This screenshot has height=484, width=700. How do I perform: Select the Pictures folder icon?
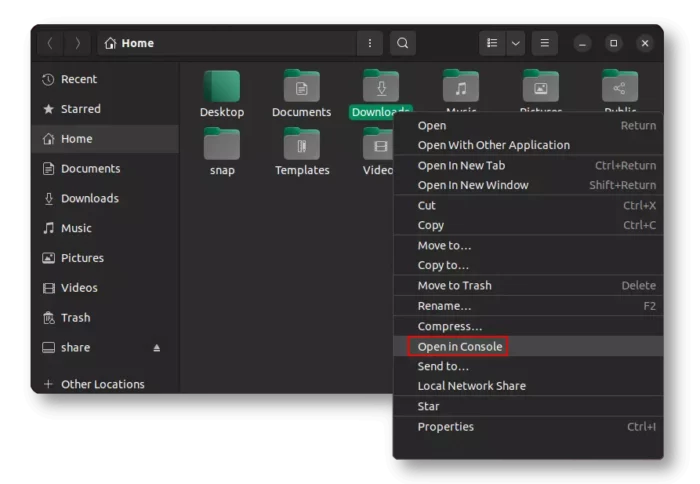(x=541, y=86)
